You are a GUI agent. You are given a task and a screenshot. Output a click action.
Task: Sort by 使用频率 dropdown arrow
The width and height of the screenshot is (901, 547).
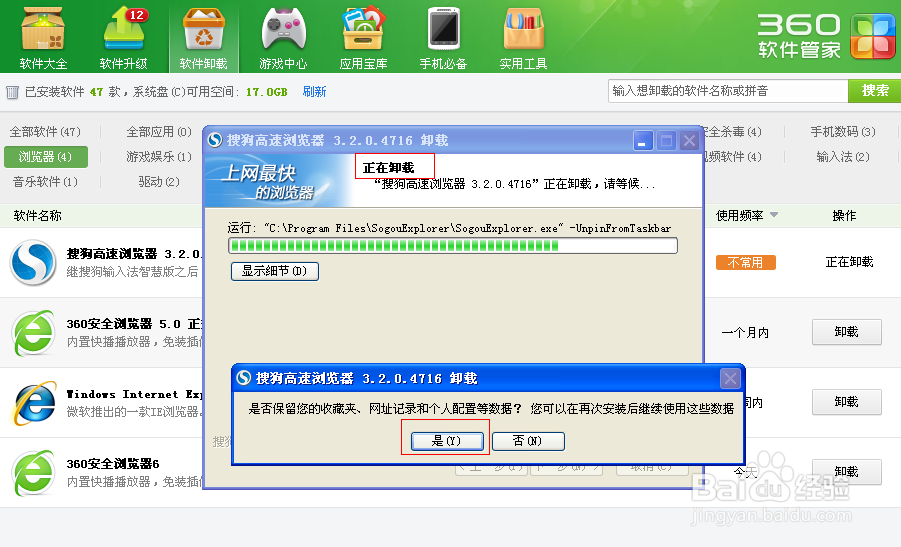click(774, 215)
